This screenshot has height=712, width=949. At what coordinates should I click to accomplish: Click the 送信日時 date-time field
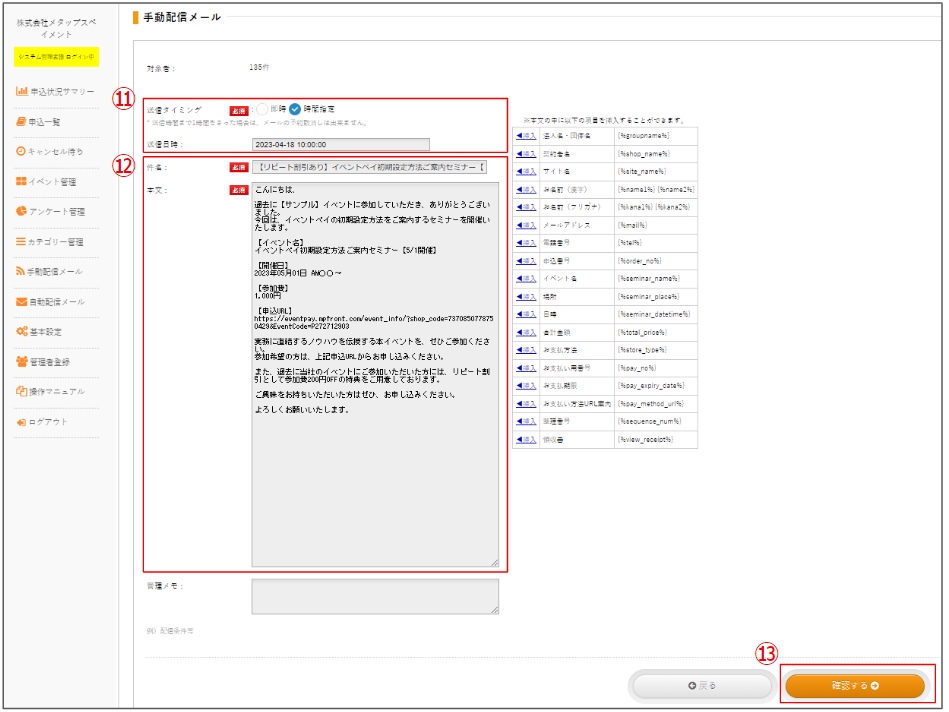[x=340, y=144]
